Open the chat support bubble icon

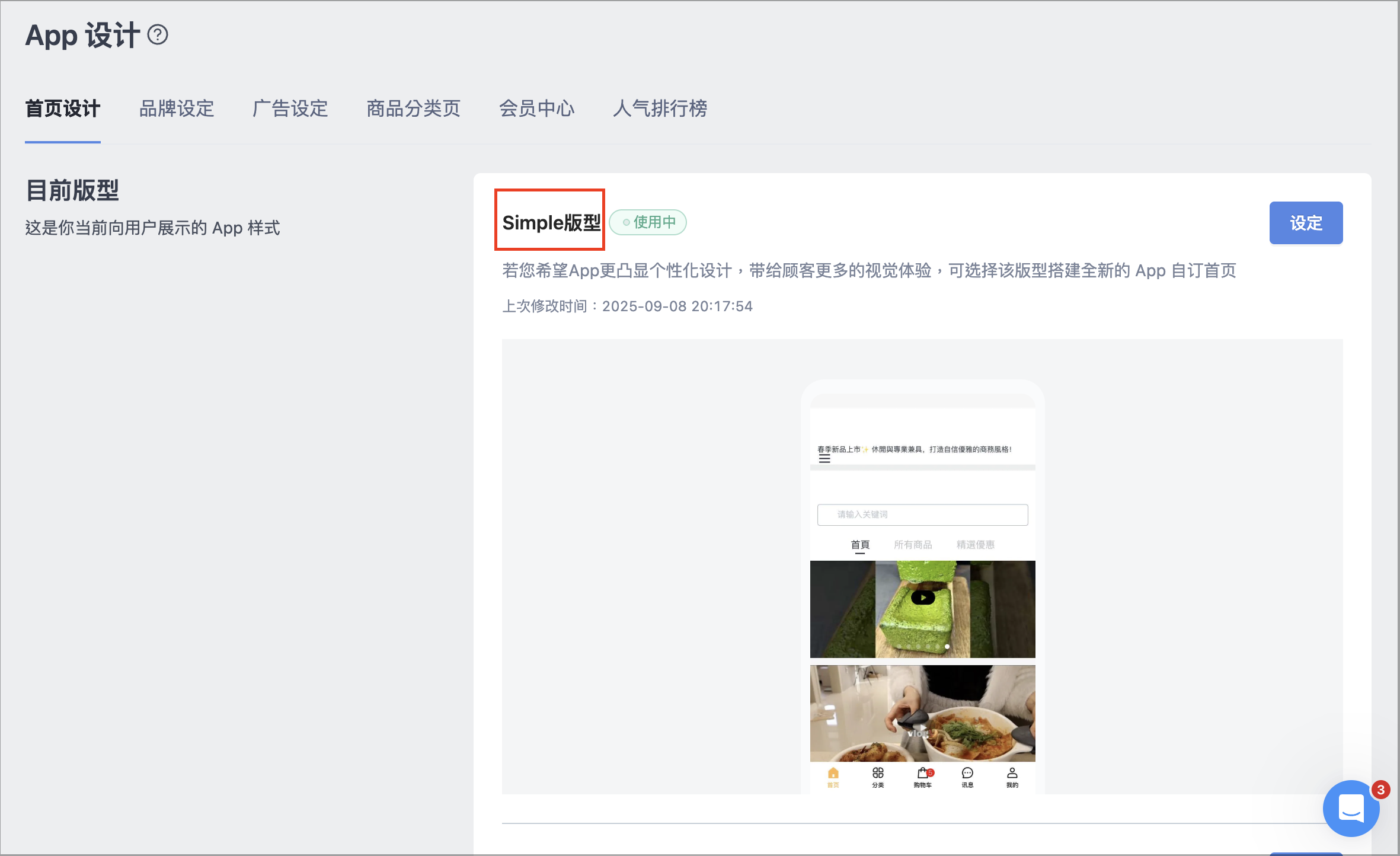point(1351,808)
